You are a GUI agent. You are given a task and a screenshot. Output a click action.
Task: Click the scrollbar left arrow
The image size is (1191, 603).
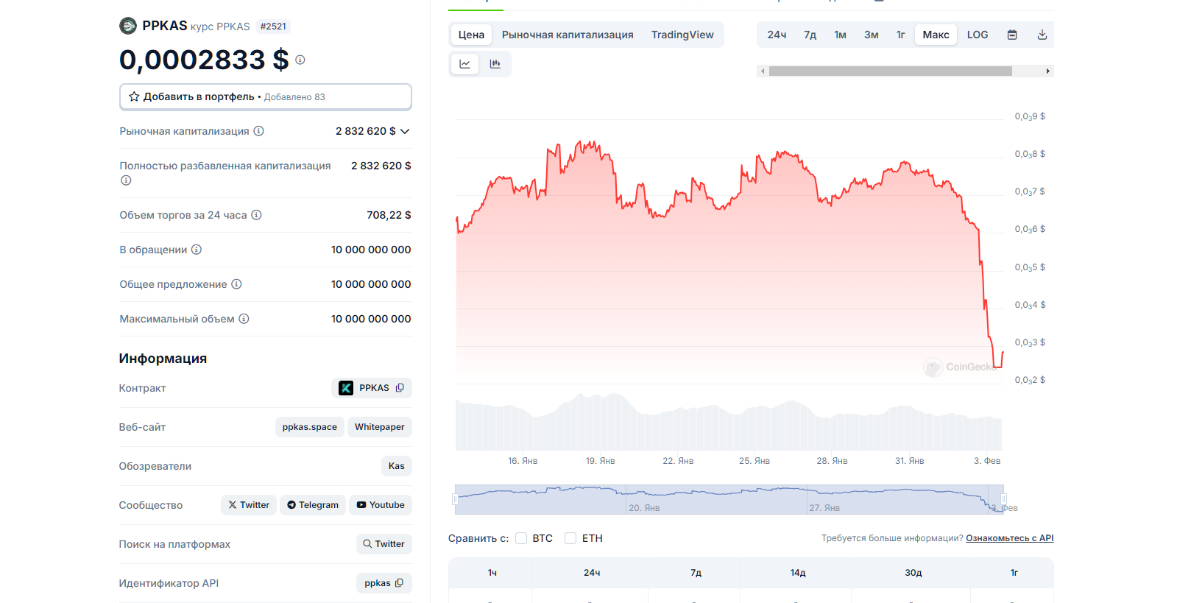pyautogui.click(x=763, y=71)
